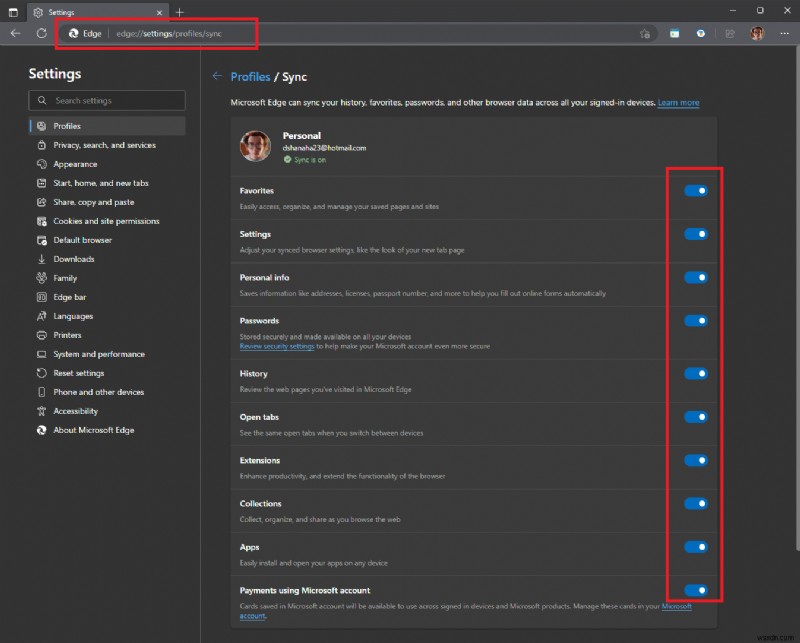The width and height of the screenshot is (800, 643).
Task: Click the browser Back arrow
Action: pyautogui.click(x=15, y=33)
